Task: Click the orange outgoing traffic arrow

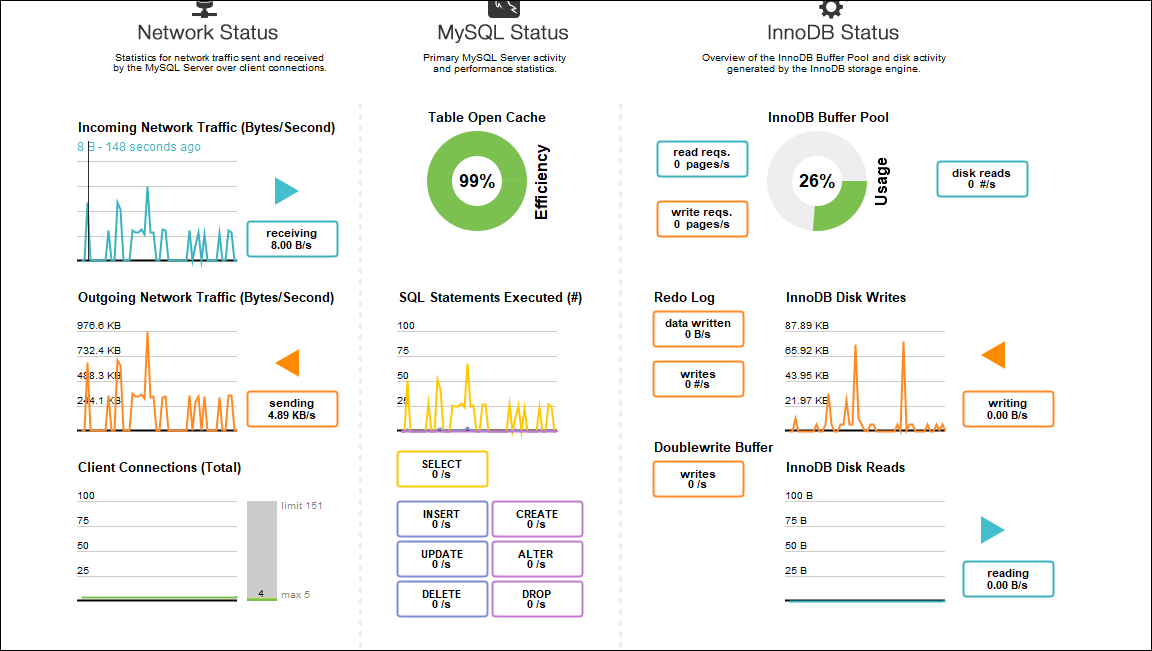Action: (x=287, y=362)
